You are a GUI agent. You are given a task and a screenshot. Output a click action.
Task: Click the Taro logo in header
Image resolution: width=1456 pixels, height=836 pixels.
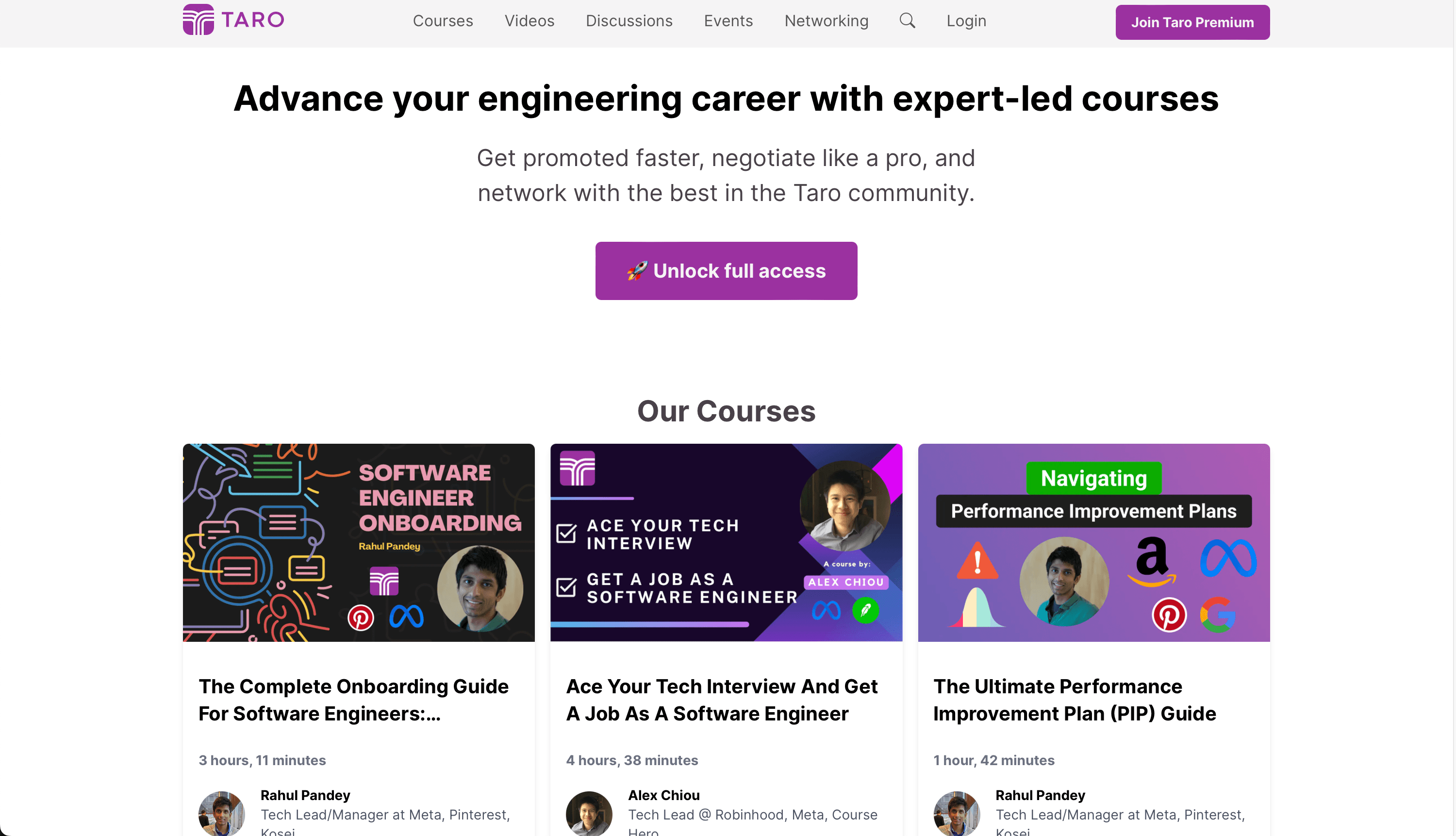coord(233,20)
